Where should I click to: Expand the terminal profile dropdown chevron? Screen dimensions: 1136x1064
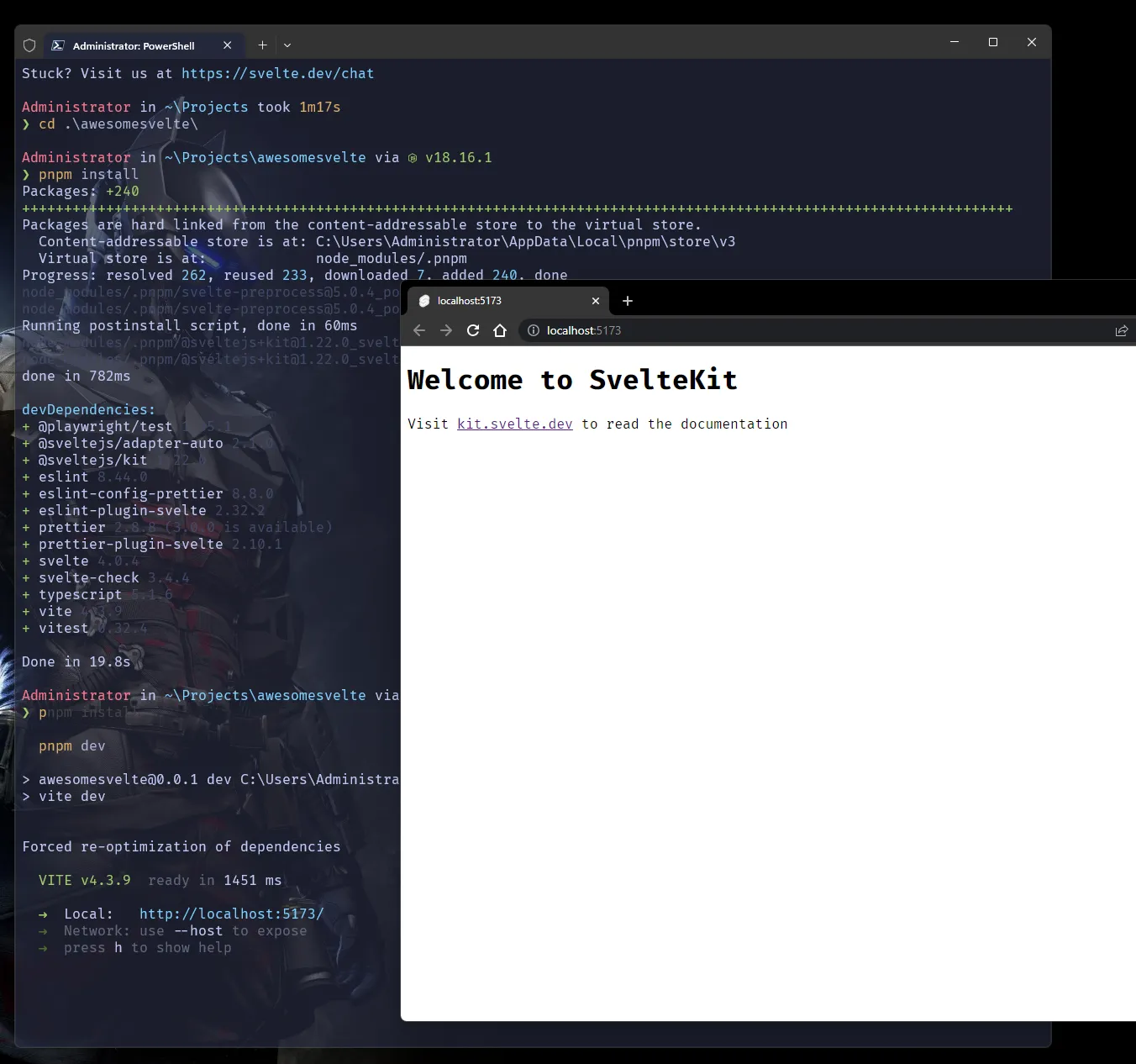coord(287,45)
